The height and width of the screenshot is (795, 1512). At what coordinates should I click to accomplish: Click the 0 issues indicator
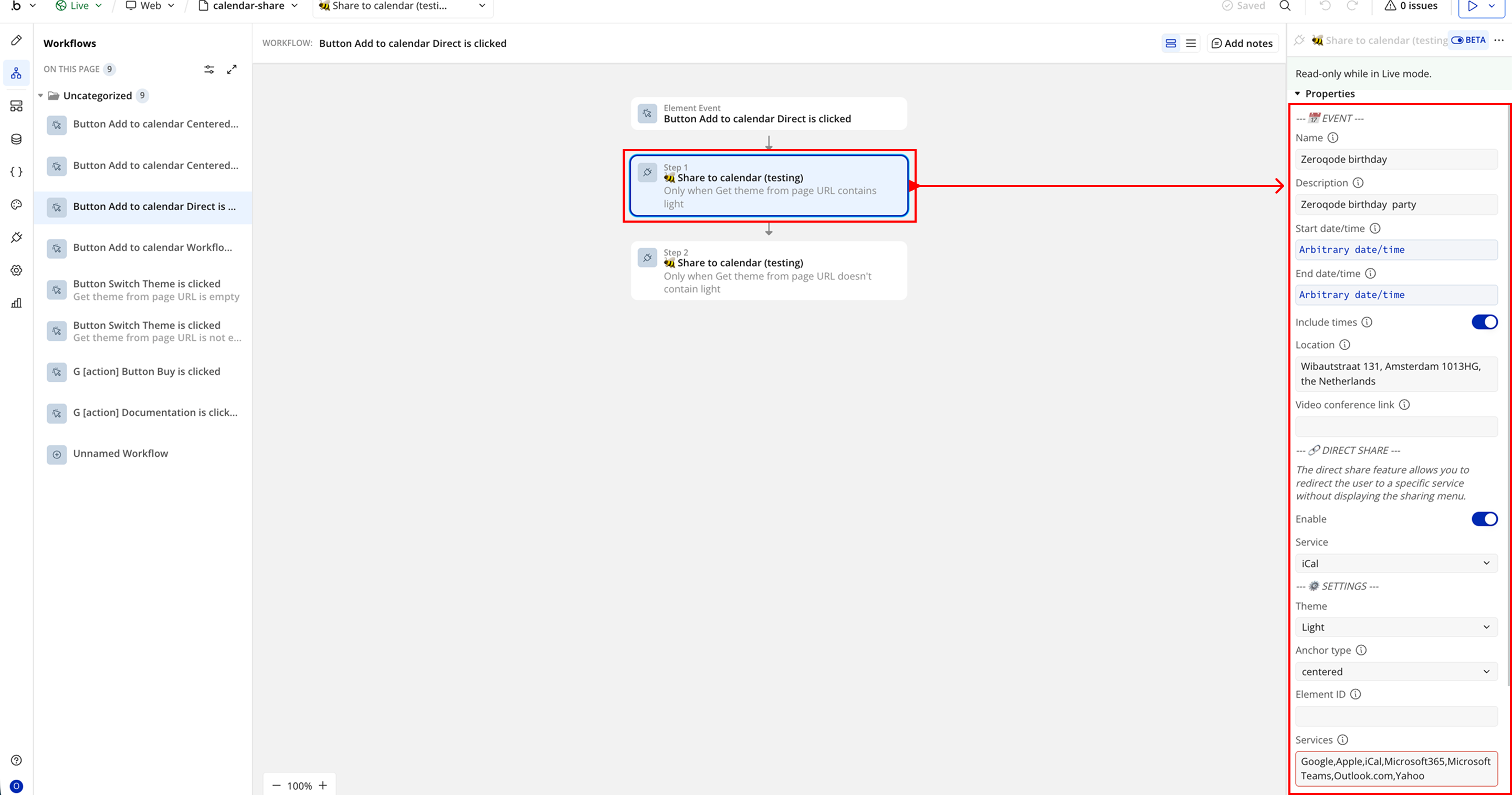tap(1411, 6)
